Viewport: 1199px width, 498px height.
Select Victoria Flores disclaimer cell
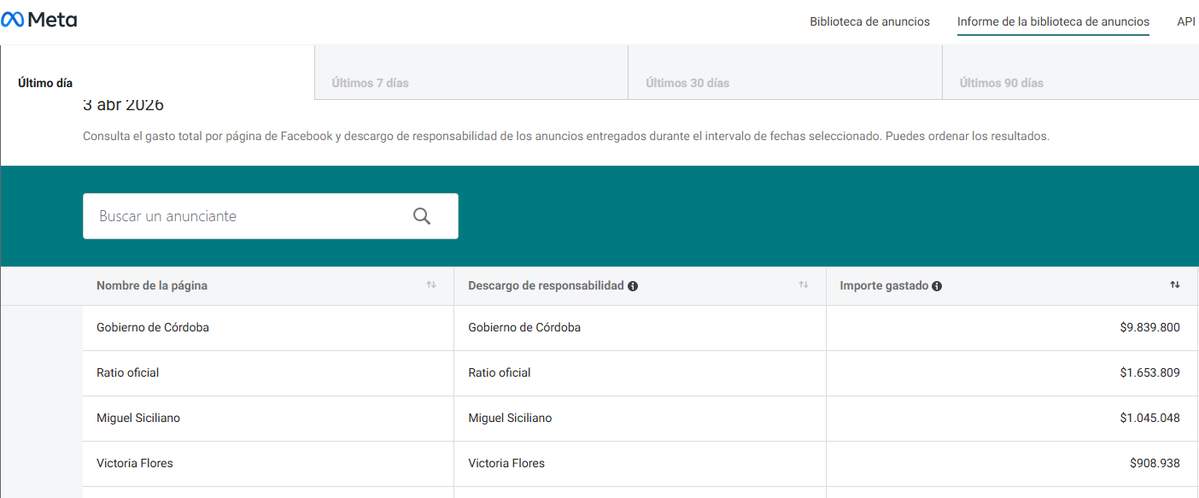(640, 463)
